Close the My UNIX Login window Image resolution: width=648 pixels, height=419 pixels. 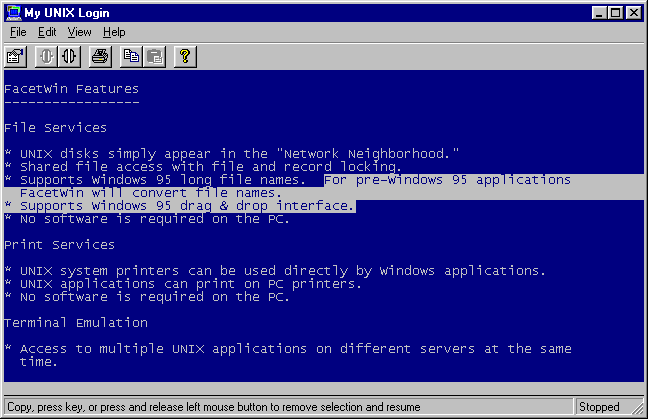(x=633, y=13)
